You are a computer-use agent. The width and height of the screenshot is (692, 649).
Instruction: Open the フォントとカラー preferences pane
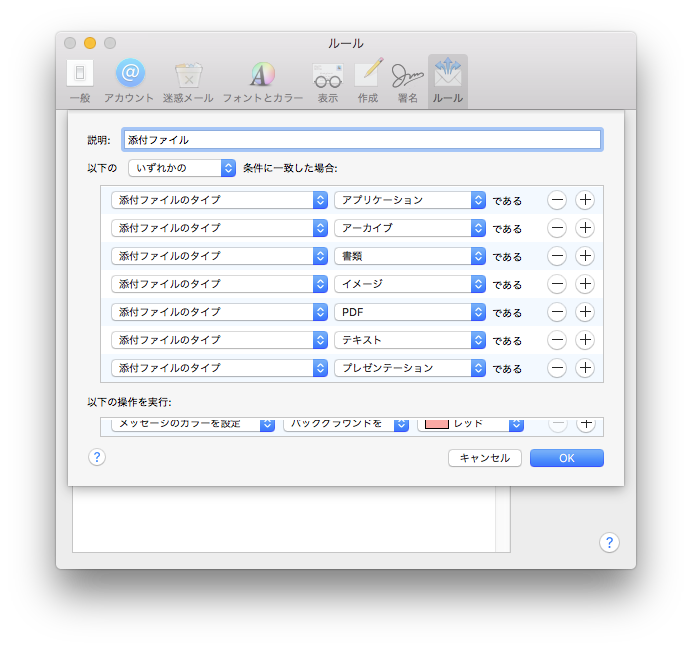(x=262, y=80)
